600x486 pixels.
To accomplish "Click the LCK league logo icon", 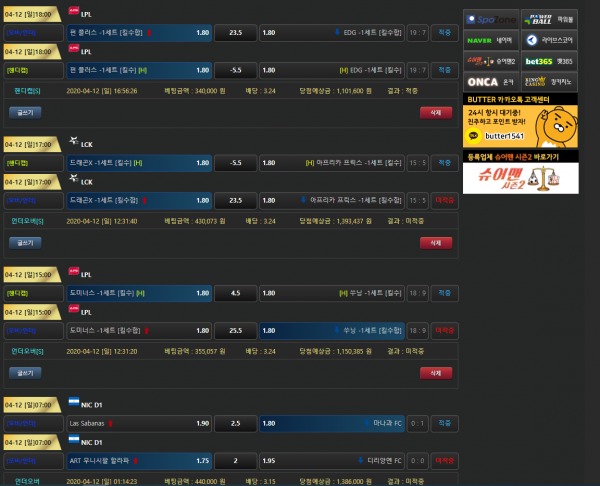I will pos(74,142).
